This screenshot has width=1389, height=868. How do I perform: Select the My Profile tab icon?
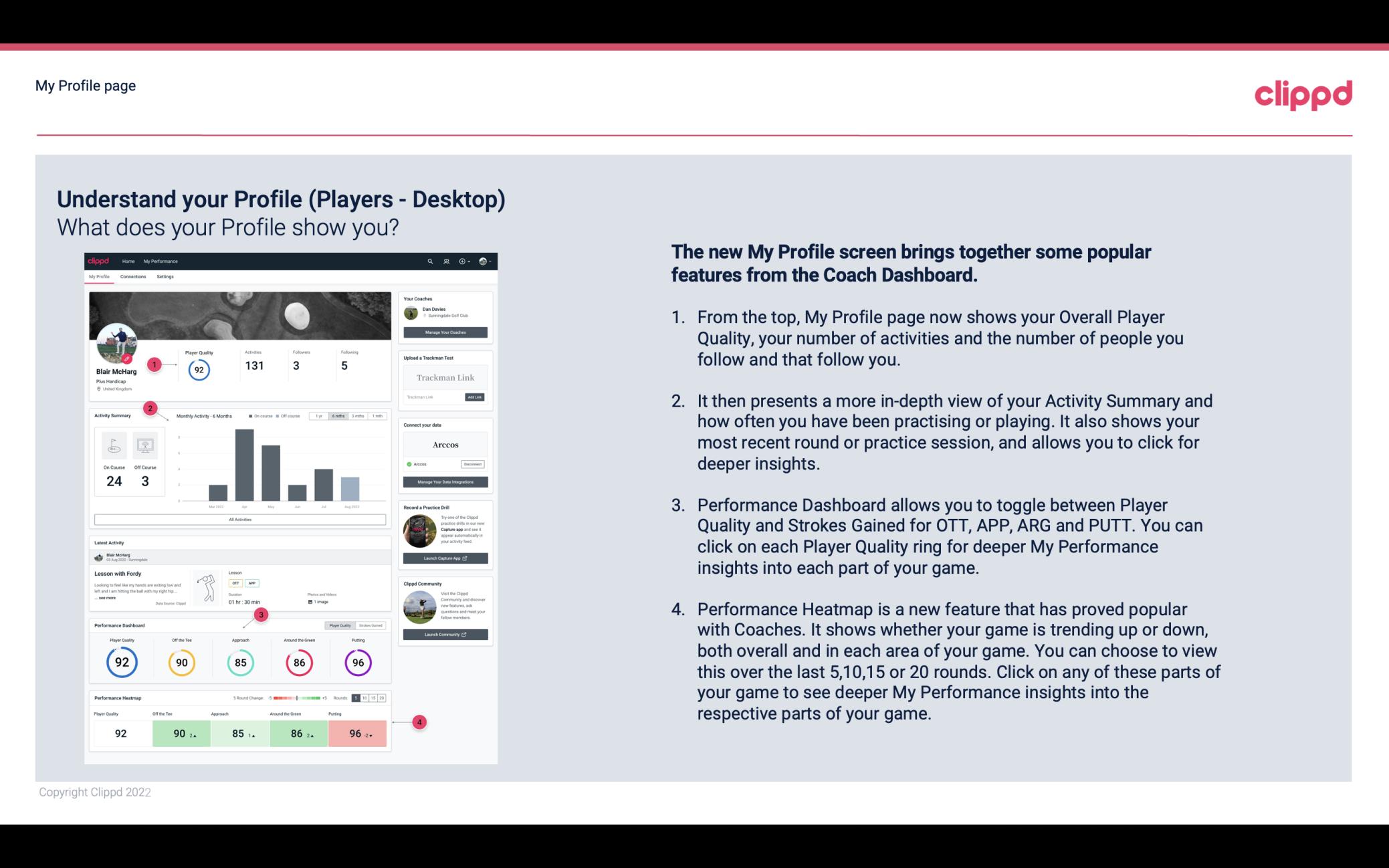tap(100, 276)
